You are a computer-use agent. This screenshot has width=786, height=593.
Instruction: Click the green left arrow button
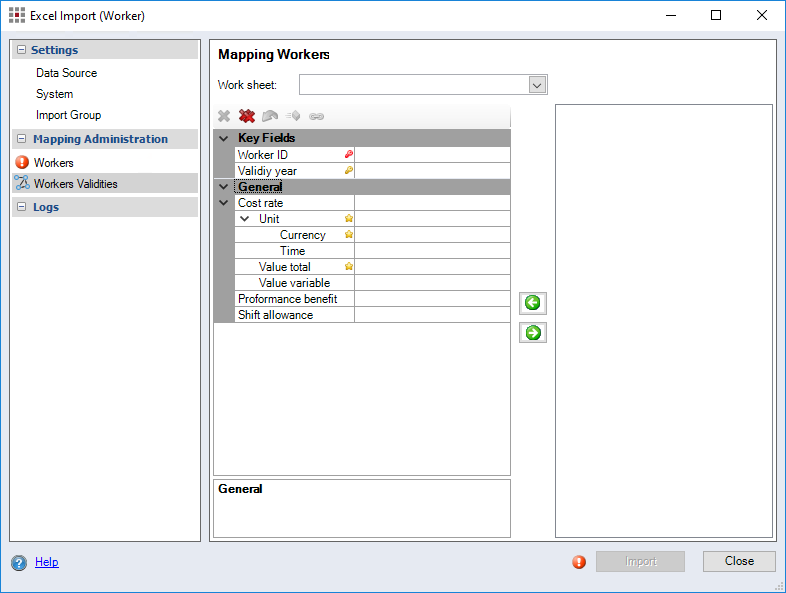pyautogui.click(x=533, y=303)
